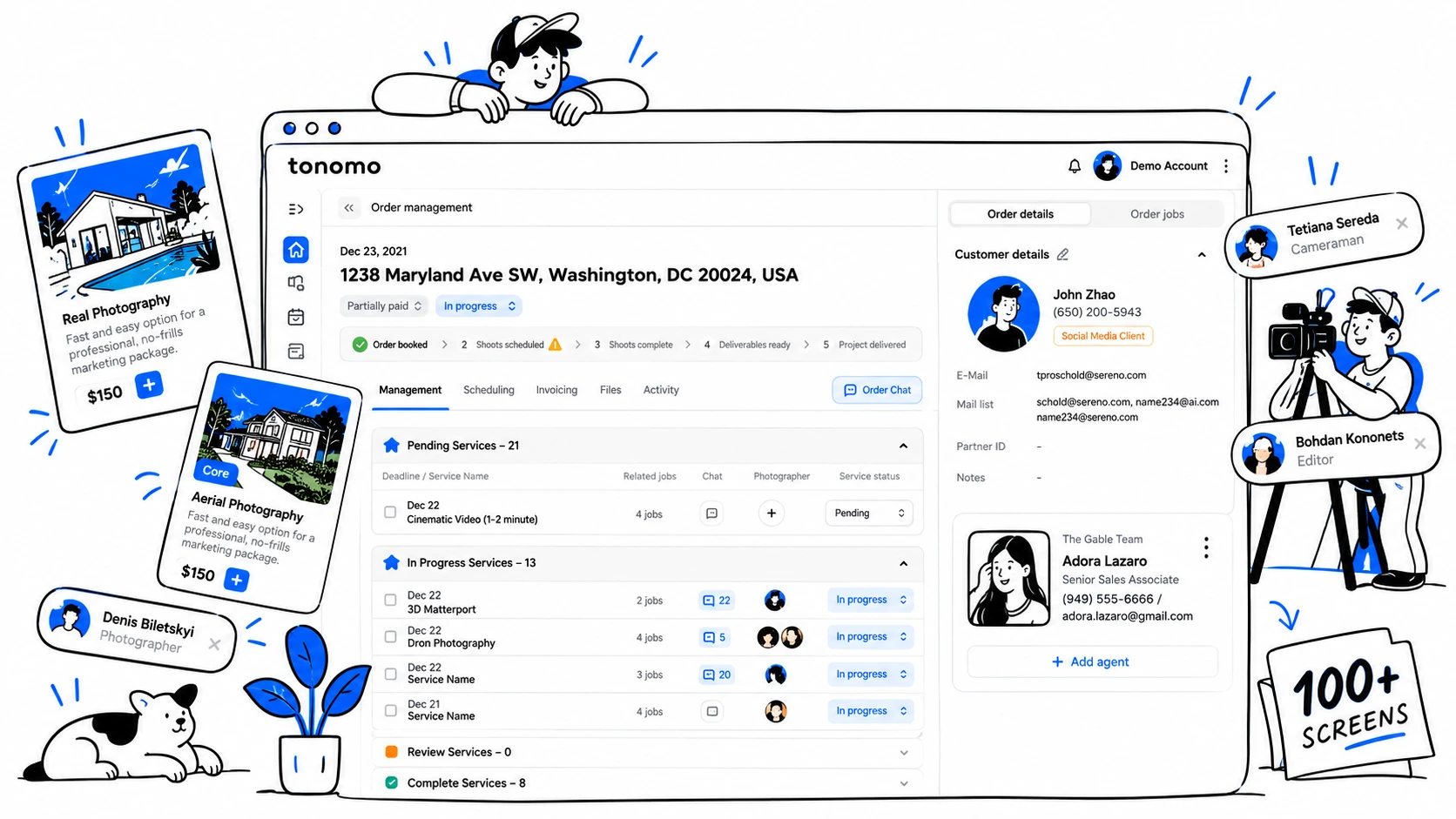Viewport: 1456px width, 819px height.
Task: Open the calendar sidebar icon
Action: pyautogui.click(x=296, y=317)
